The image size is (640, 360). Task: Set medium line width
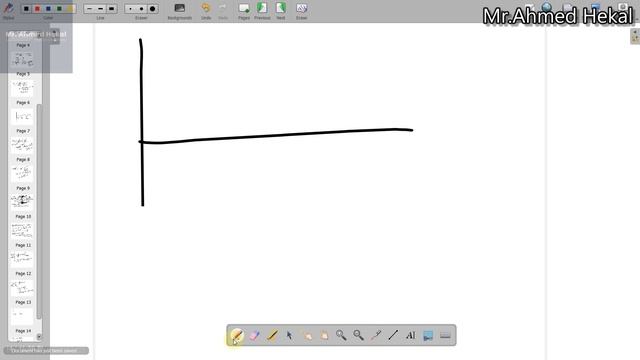100,9
